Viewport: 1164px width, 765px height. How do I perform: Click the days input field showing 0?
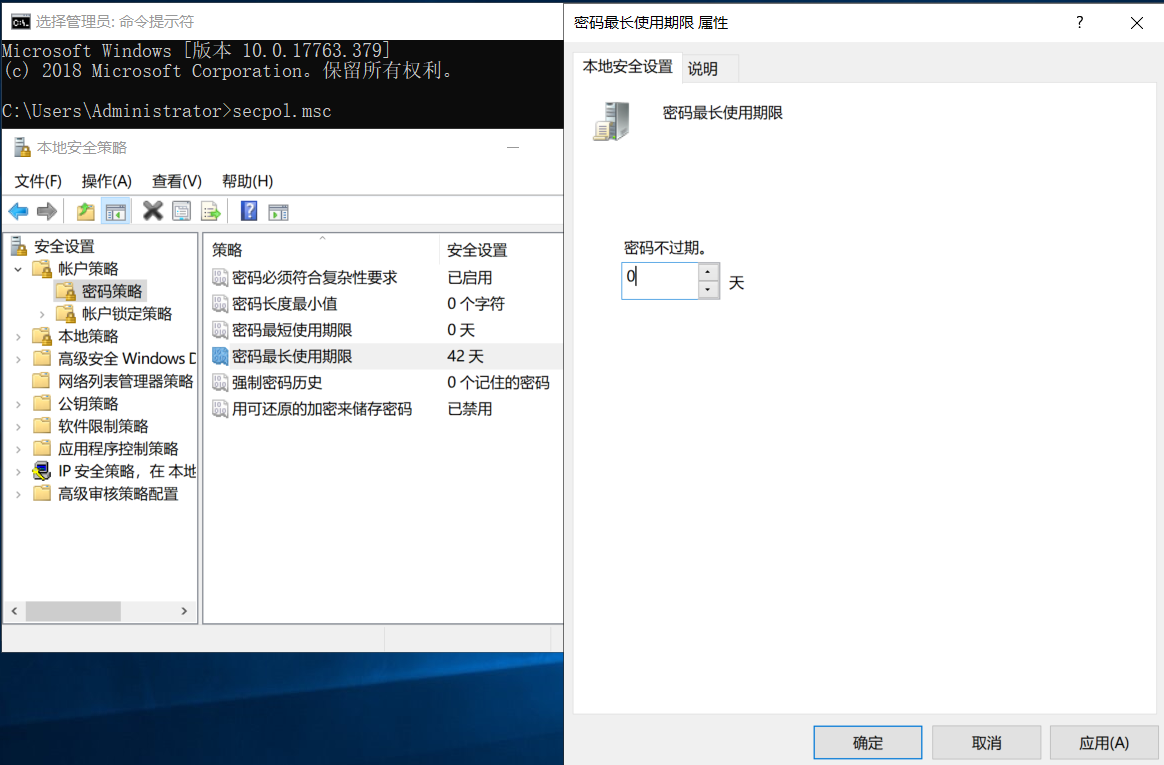tap(660, 280)
